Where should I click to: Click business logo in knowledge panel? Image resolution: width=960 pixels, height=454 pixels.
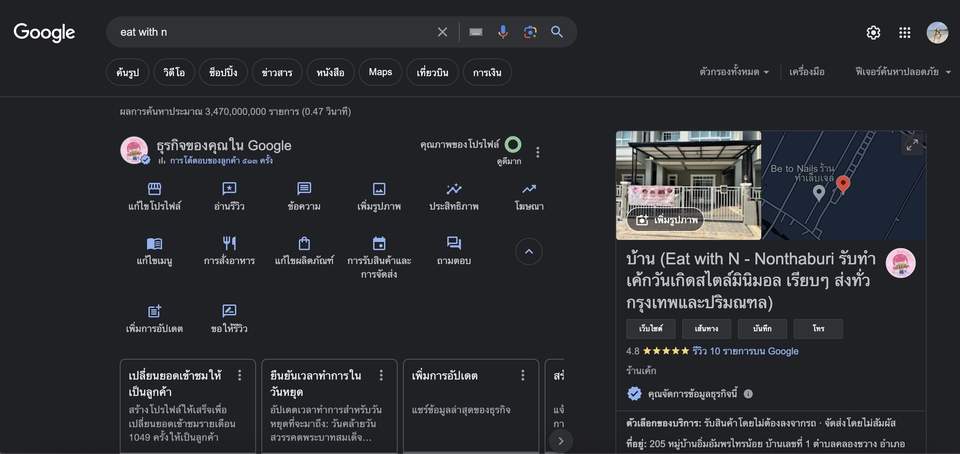[901, 263]
